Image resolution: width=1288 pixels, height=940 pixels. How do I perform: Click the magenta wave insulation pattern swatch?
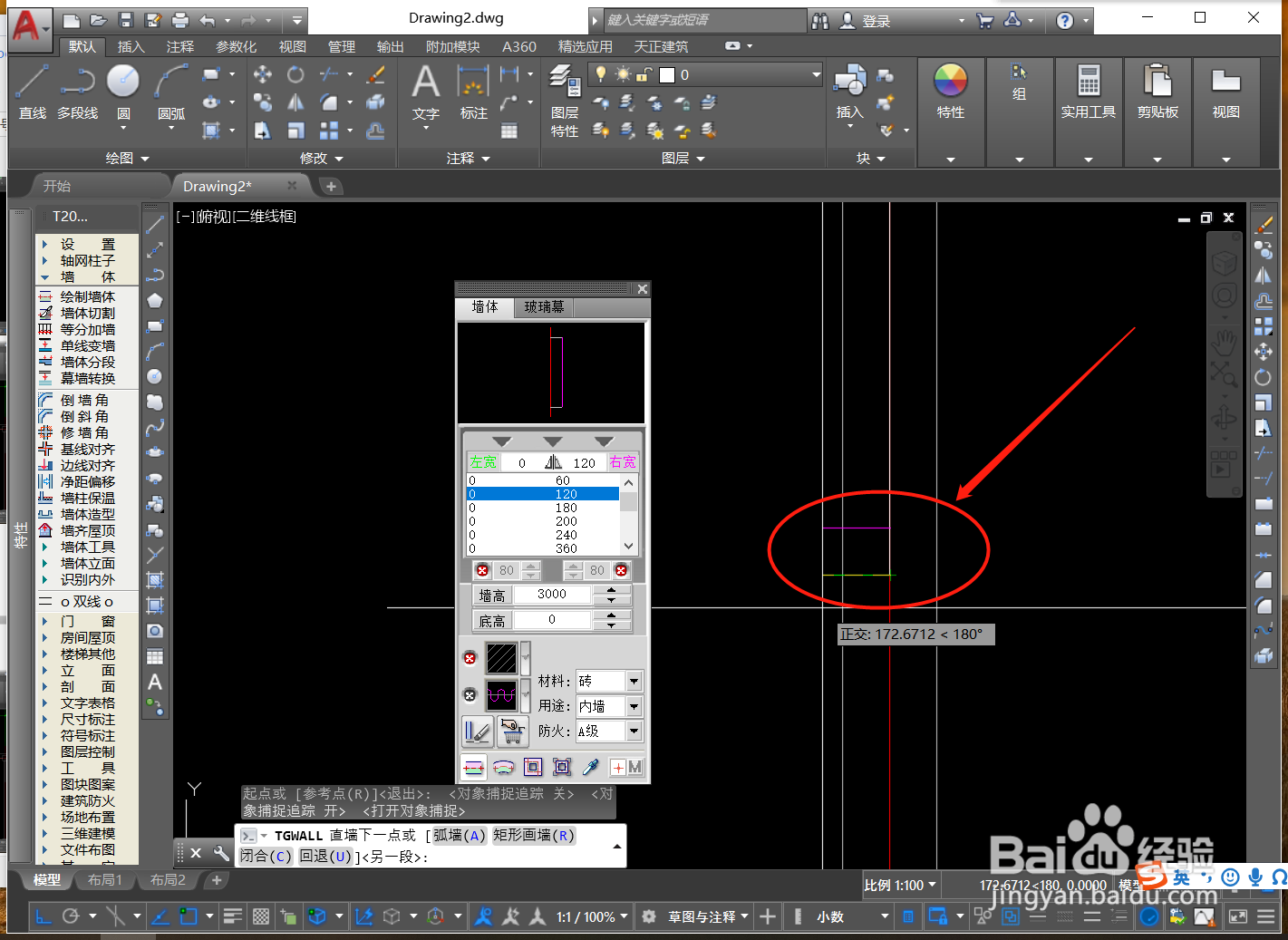tap(501, 695)
